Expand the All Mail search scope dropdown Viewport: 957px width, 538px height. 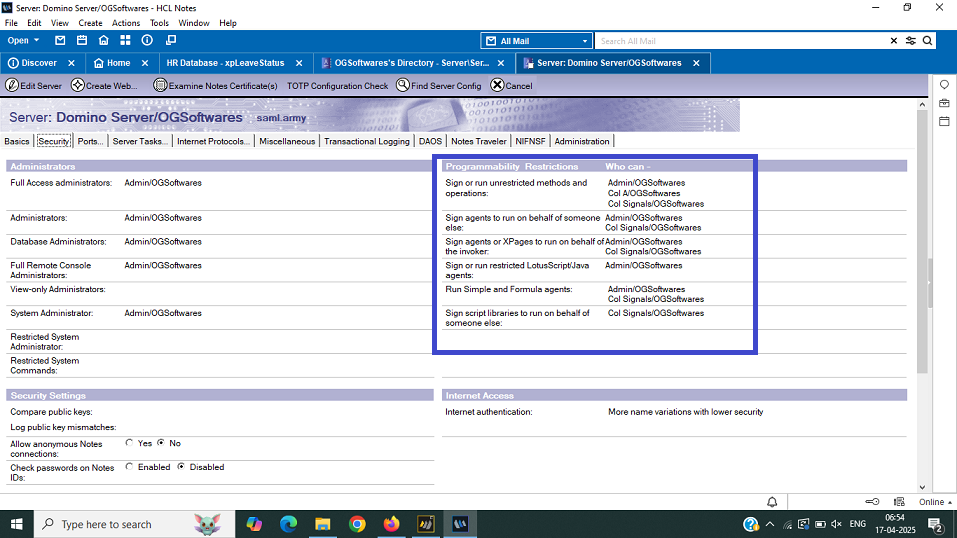tap(584, 41)
